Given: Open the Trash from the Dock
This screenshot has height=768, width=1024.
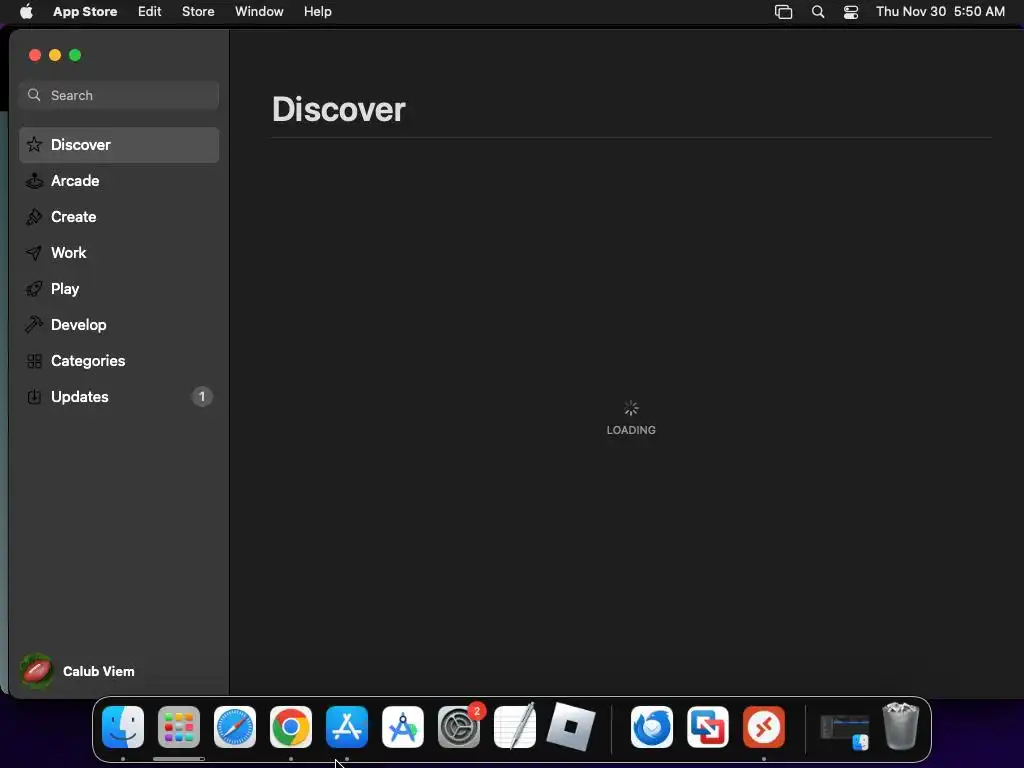Looking at the screenshot, I should (901, 726).
